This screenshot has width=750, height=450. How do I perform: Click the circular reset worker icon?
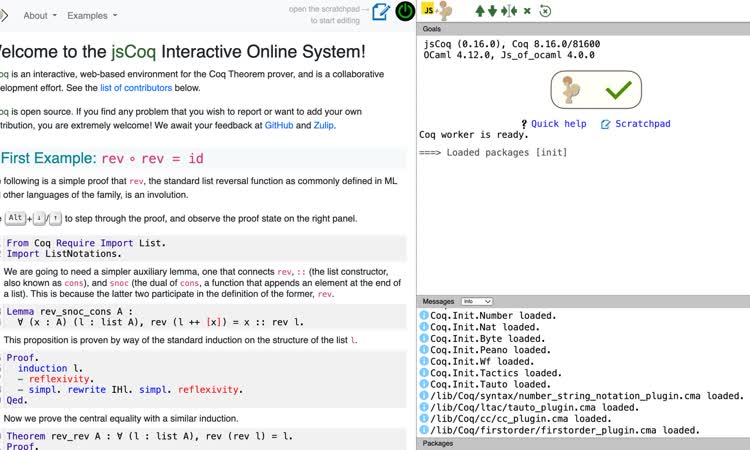pos(545,11)
